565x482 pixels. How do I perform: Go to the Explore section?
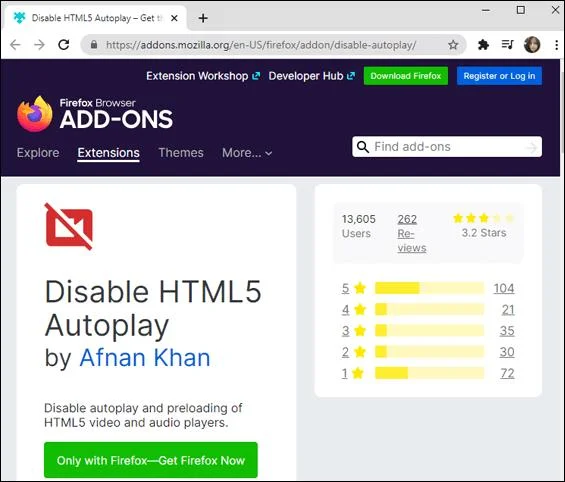(38, 153)
